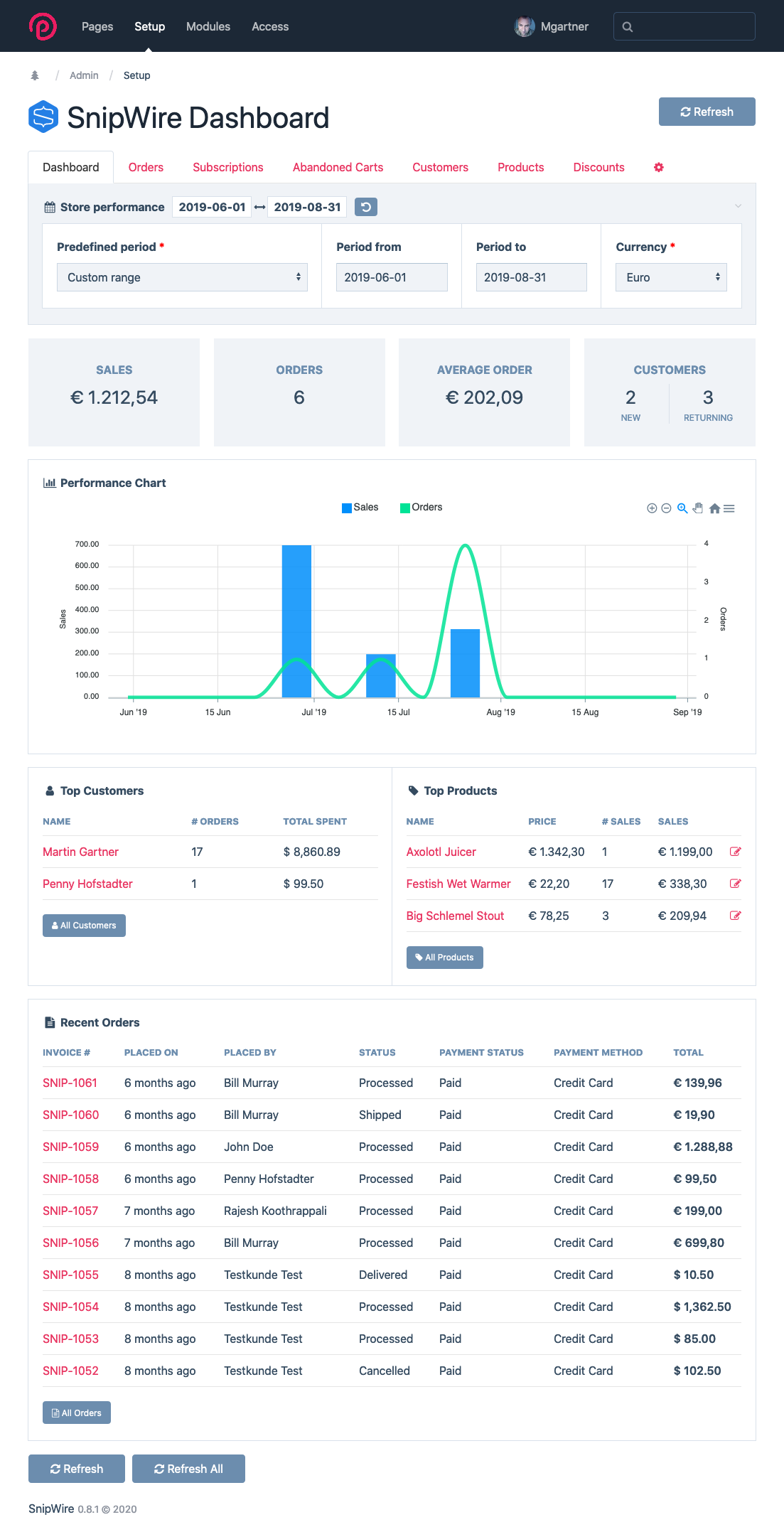This screenshot has height=1527, width=784.
Task: Click the search magnifier icon
Action: pos(628,27)
